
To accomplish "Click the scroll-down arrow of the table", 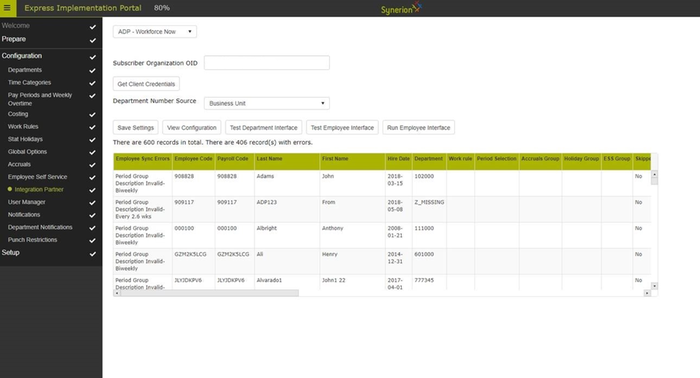I will pos(654,286).
